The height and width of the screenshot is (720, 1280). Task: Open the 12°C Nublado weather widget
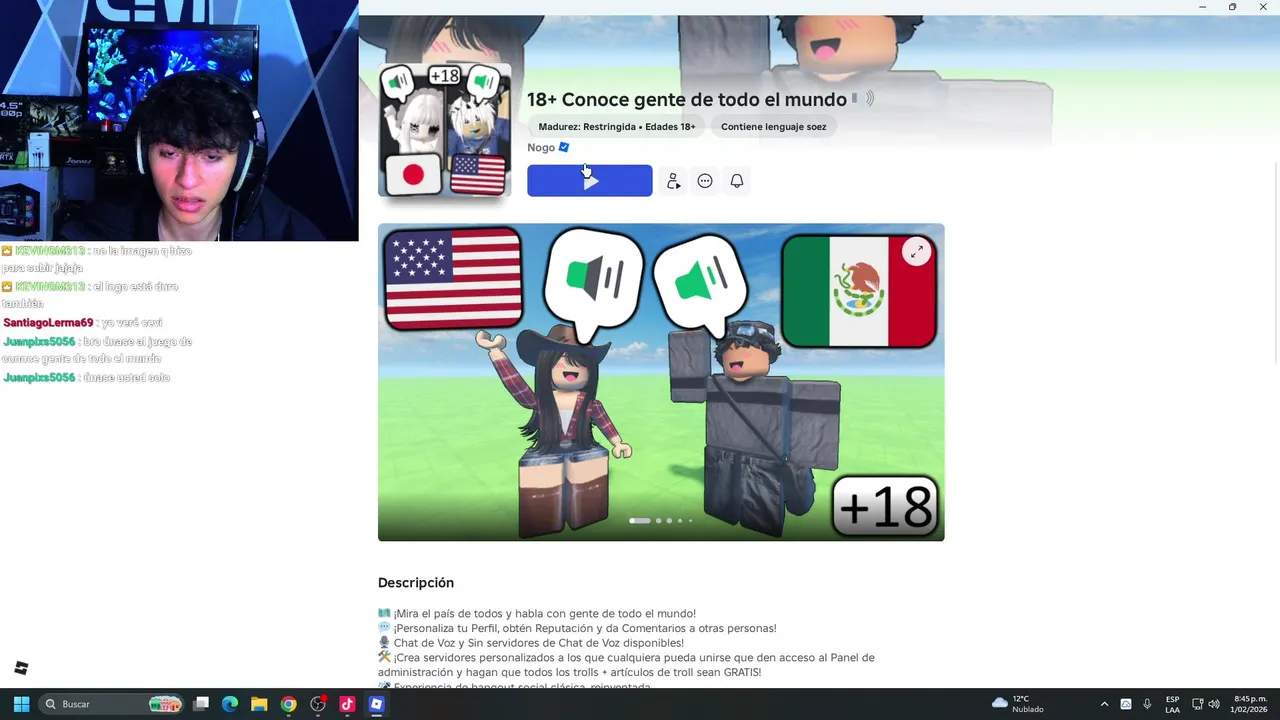pyautogui.click(x=1018, y=704)
